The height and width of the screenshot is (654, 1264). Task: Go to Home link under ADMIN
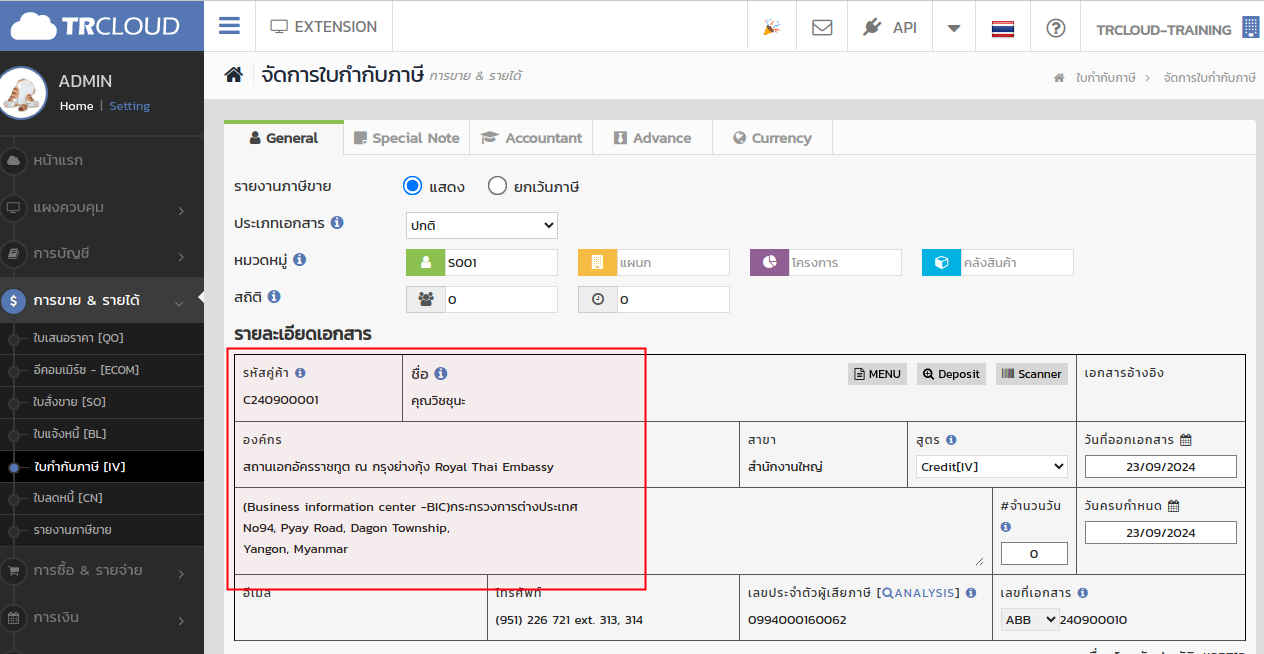76,106
